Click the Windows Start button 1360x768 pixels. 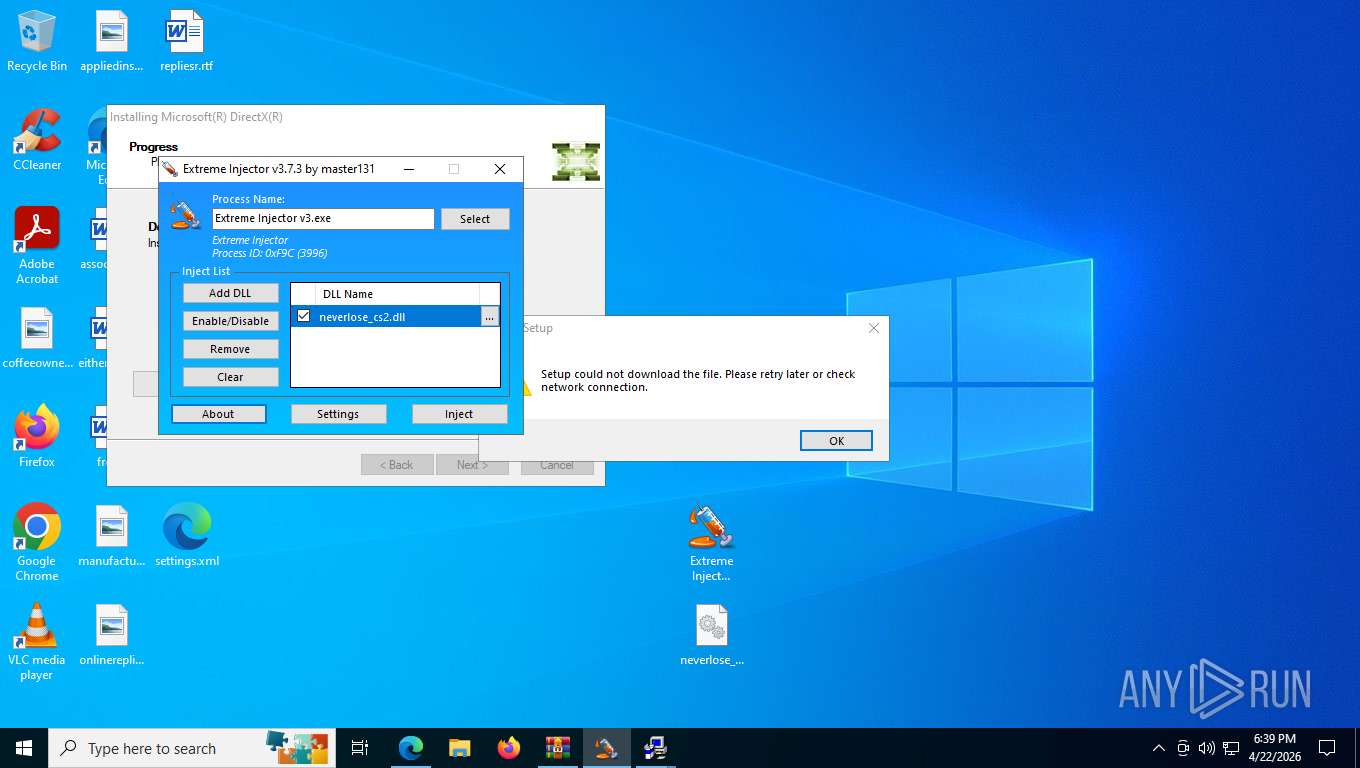pyautogui.click(x=24, y=748)
